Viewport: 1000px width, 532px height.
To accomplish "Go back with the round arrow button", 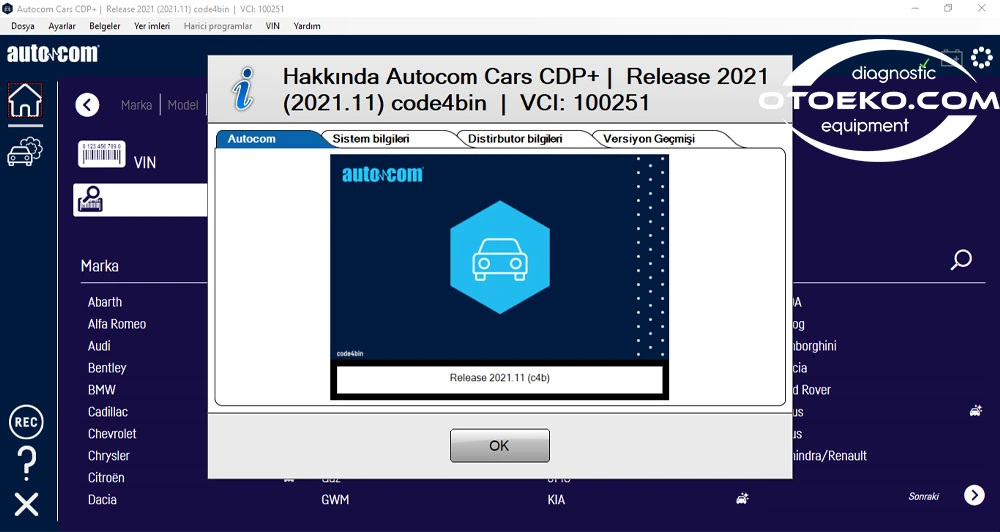I will click(x=87, y=105).
